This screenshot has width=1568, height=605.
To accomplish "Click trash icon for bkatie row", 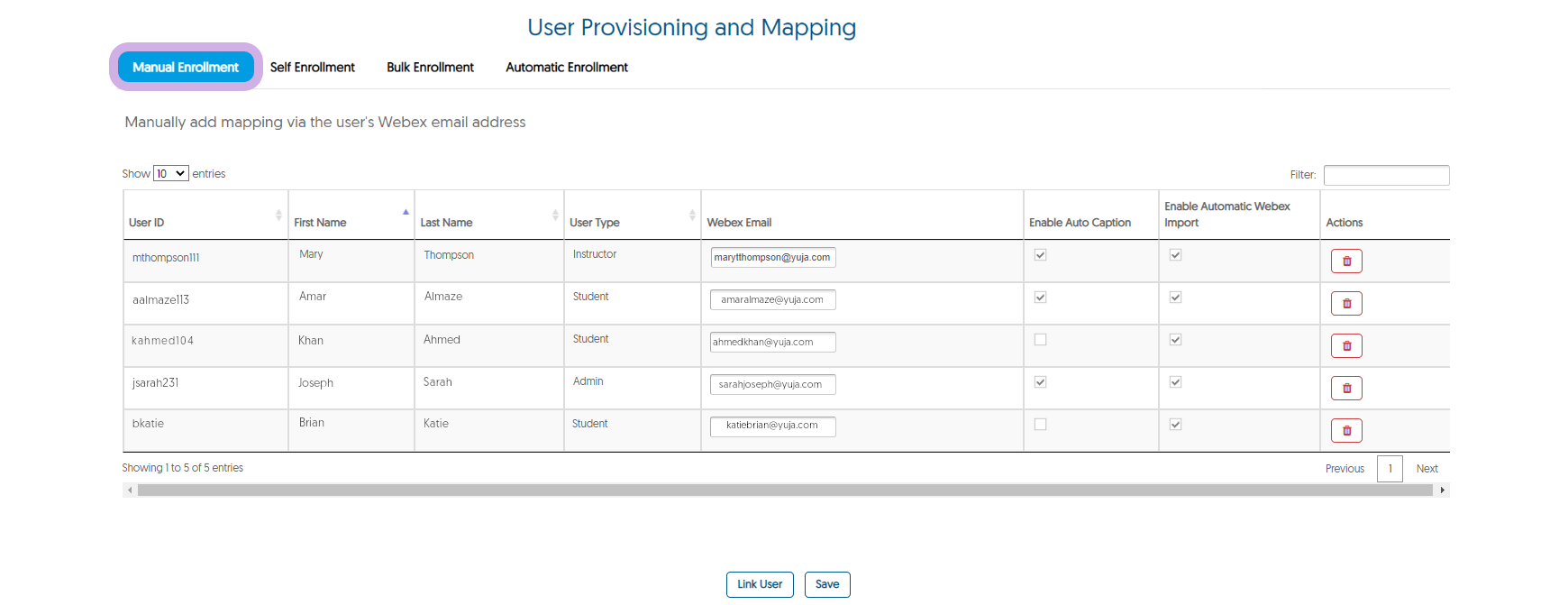I will tap(1345, 431).
